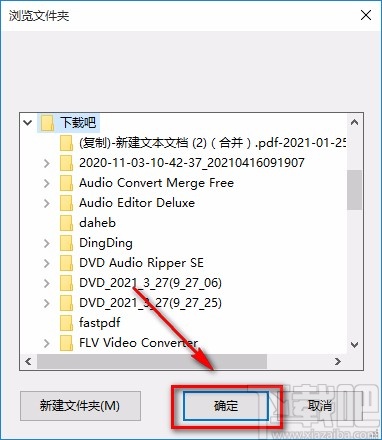
Task: Click the 新建文件夹(M) button
Action: 80,406
